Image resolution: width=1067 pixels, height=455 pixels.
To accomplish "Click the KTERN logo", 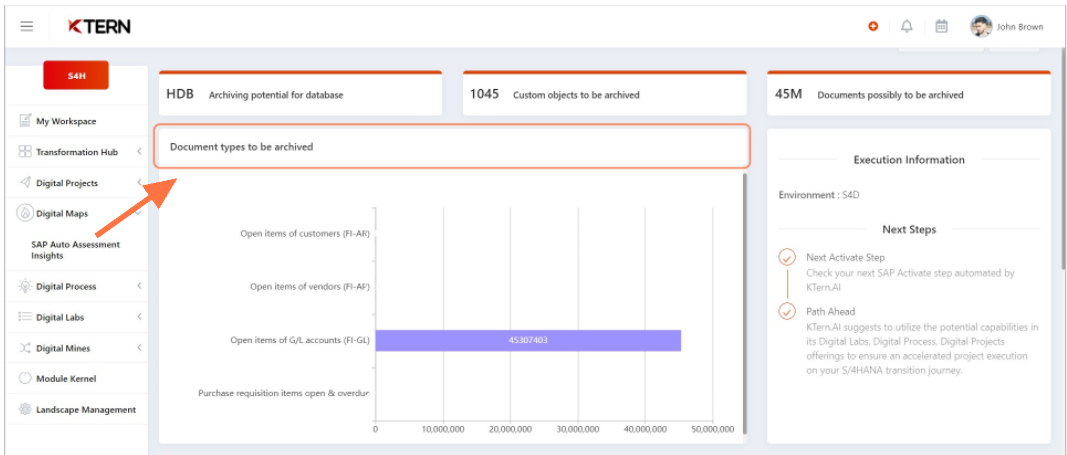I will [99, 27].
